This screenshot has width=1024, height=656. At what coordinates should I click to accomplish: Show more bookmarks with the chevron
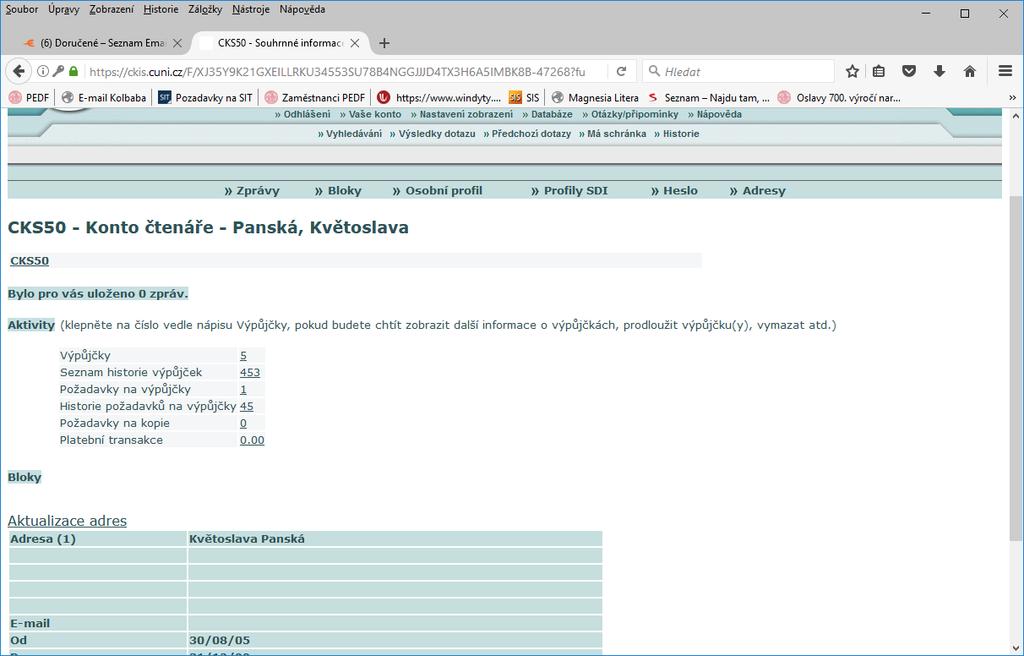tap(1012, 97)
